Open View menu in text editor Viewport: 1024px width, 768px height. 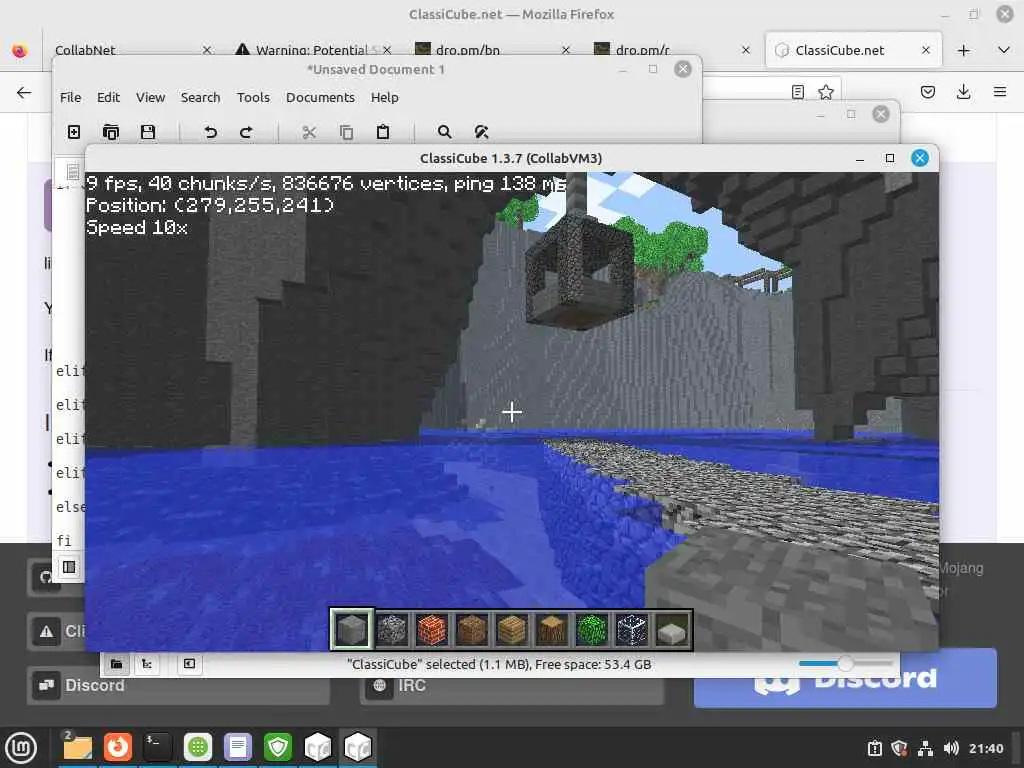pyautogui.click(x=150, y=97)
